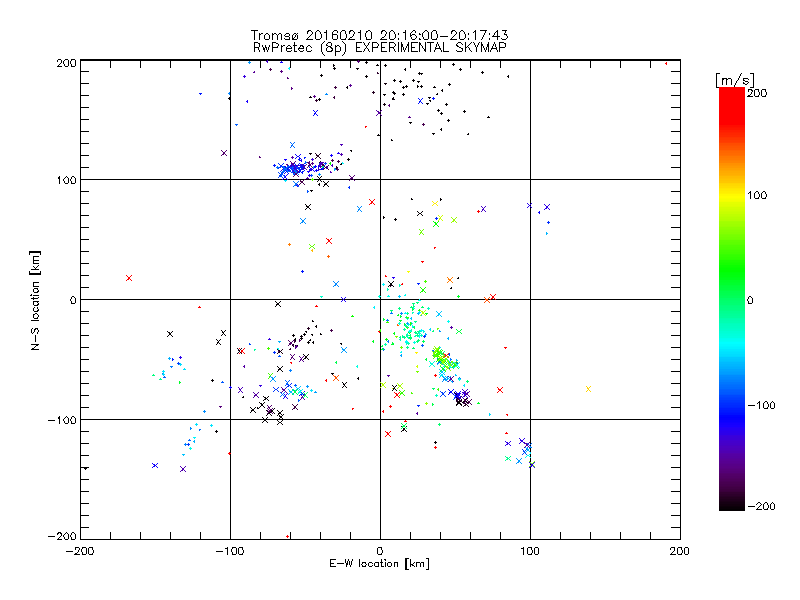Click the x-axis tick label 200
This screenshot has height=600, width=800.
click(680, 551)
